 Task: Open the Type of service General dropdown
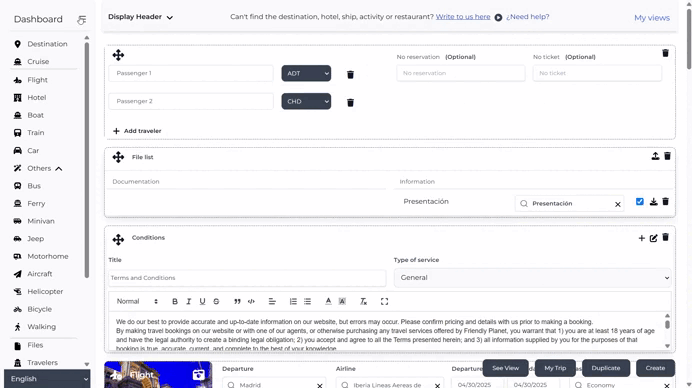[533, 278]
